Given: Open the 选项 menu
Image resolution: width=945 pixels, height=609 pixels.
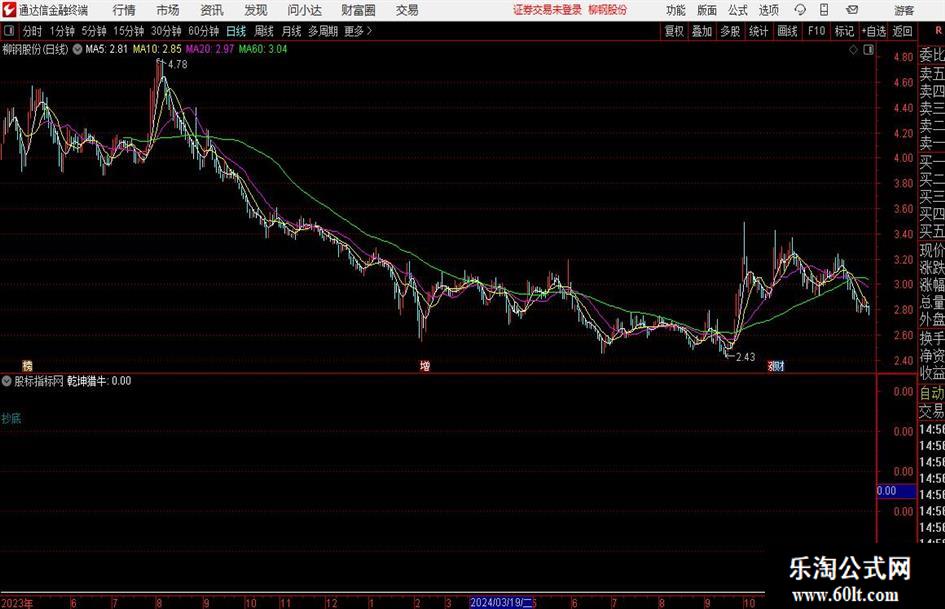Looking at the screenshot, I should pyautogui.click(x=769, y=10).
